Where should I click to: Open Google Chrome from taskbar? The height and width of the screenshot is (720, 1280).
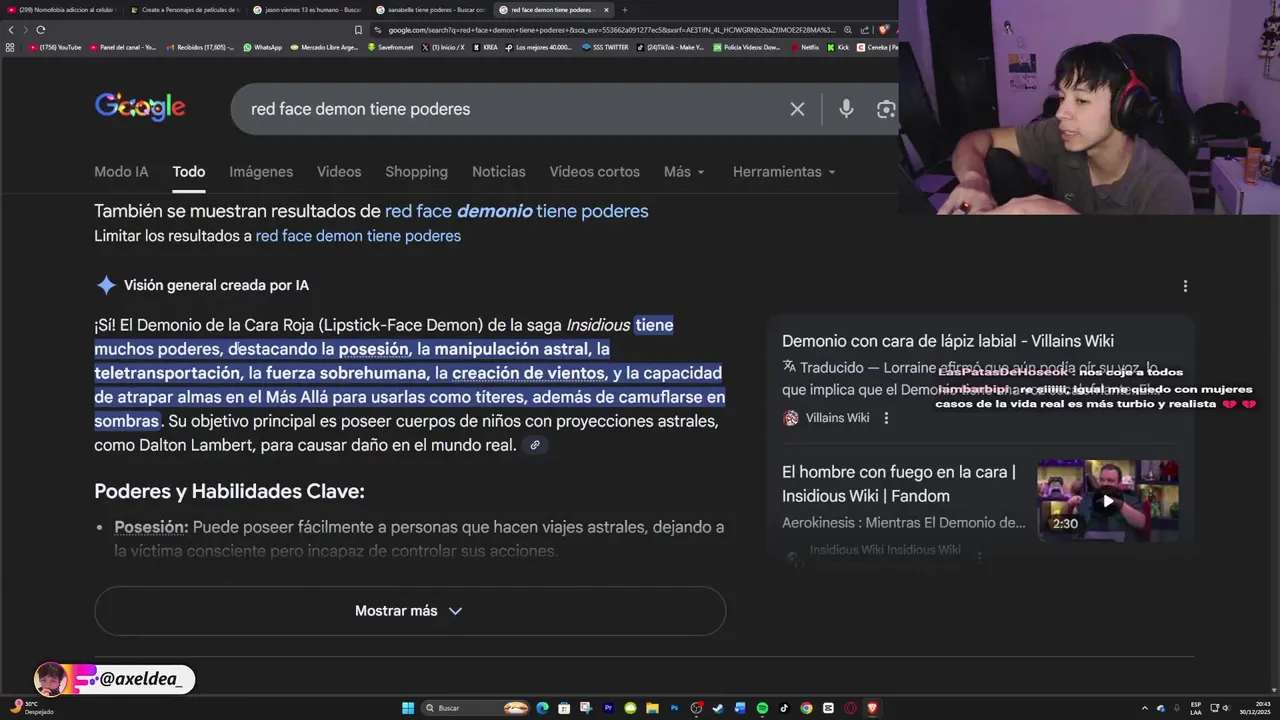[806, 708]
